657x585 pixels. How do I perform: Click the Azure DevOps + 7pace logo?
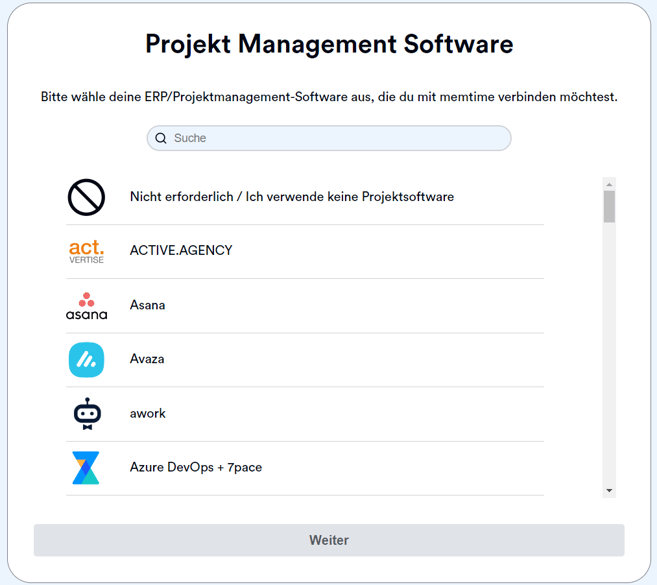(x=86, y=468)
